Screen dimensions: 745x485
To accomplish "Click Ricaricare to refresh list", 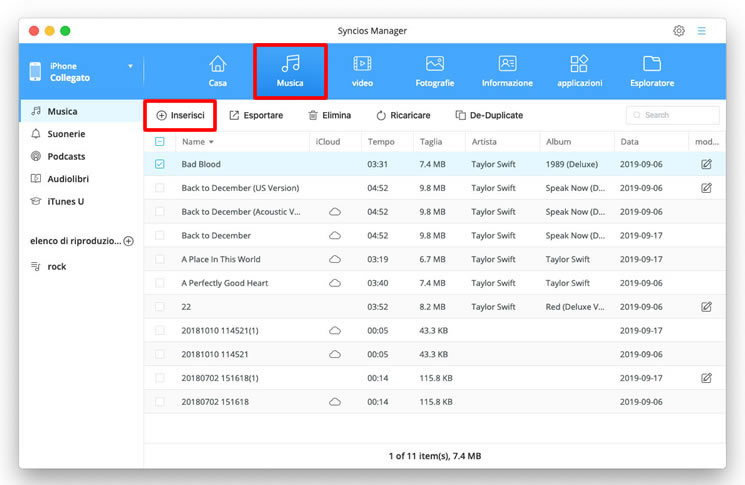I will click(x=403, y=115).
